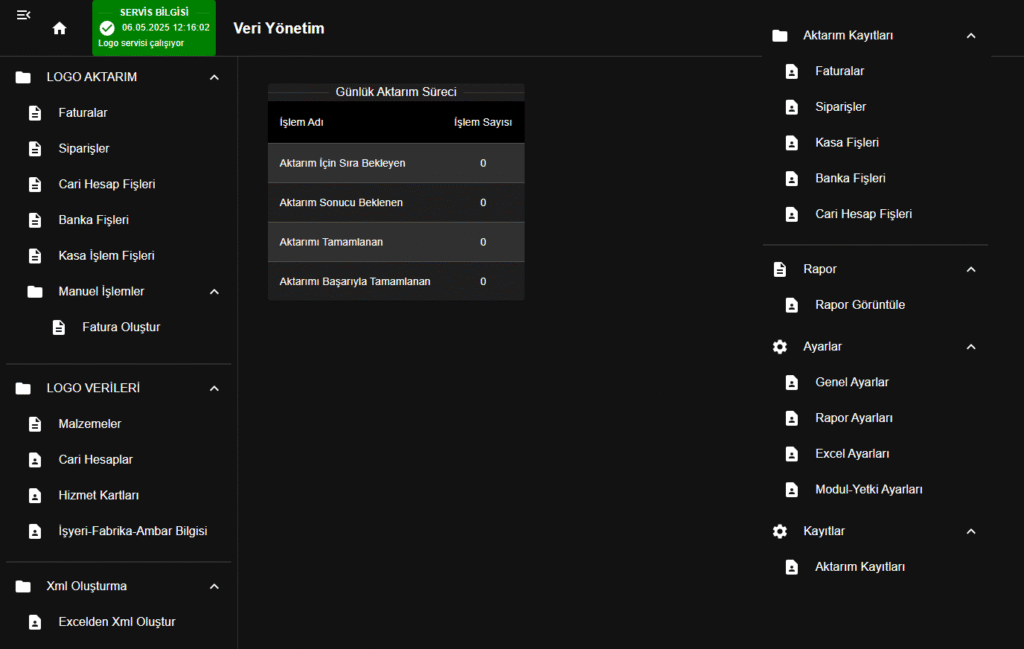Open Modul-Yetki Ayarları settings item
The image size is (1024, 649).
[868, 490]
